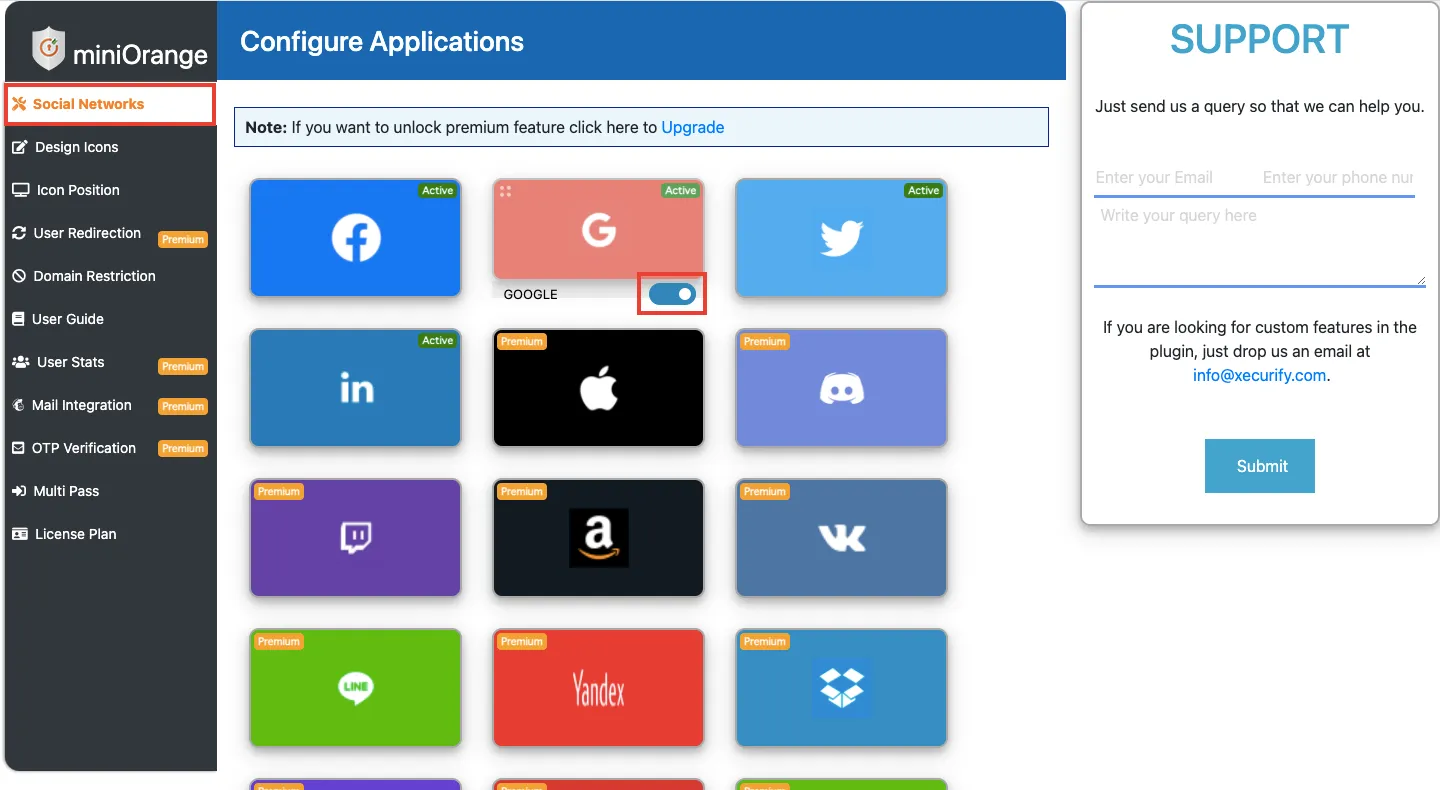The width and height of the screenshot is (1440, 790).
Task: Click Premium badge beside Mail Integration
Action: 183,406
